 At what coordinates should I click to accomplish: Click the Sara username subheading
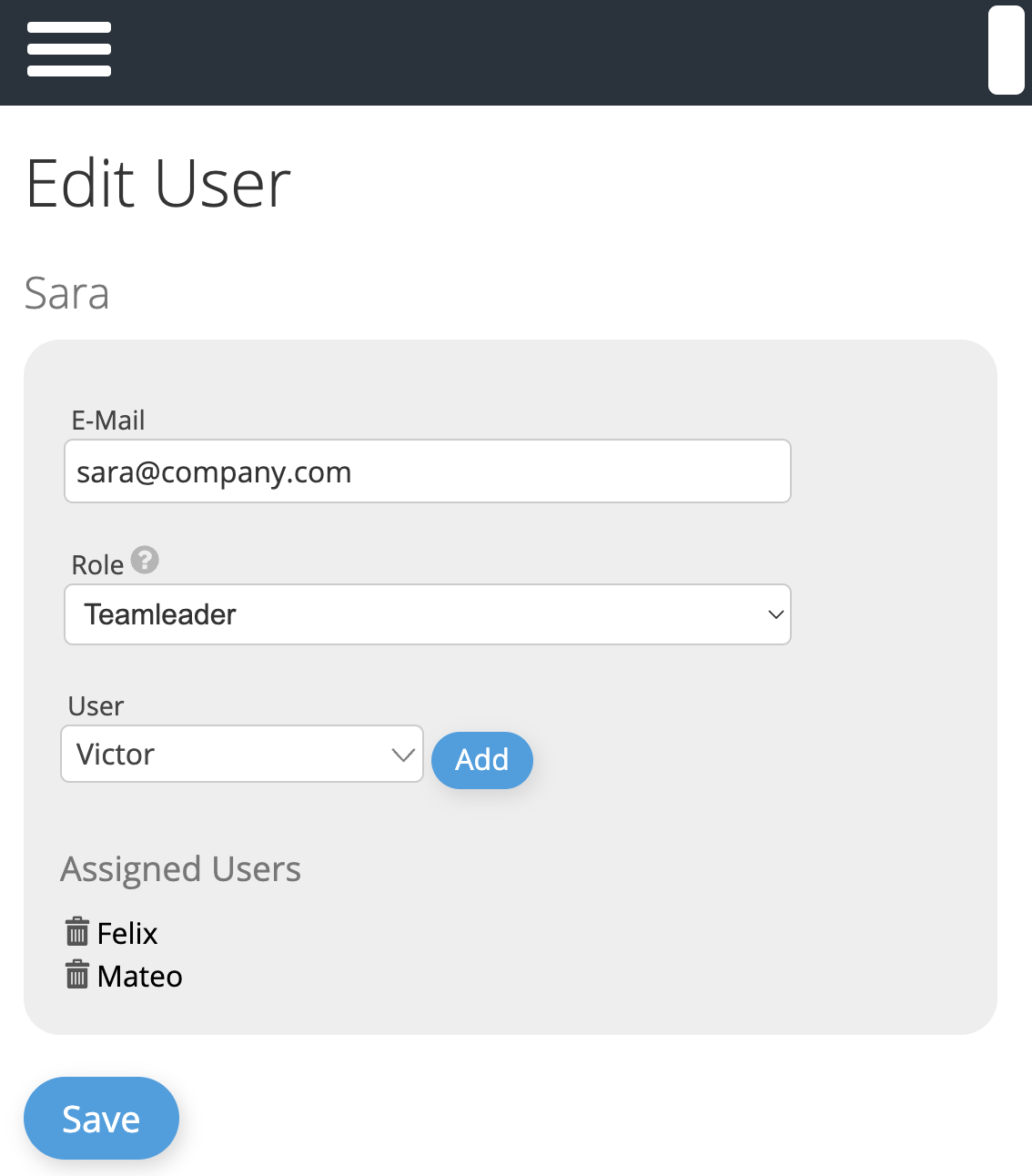(67, 294)
